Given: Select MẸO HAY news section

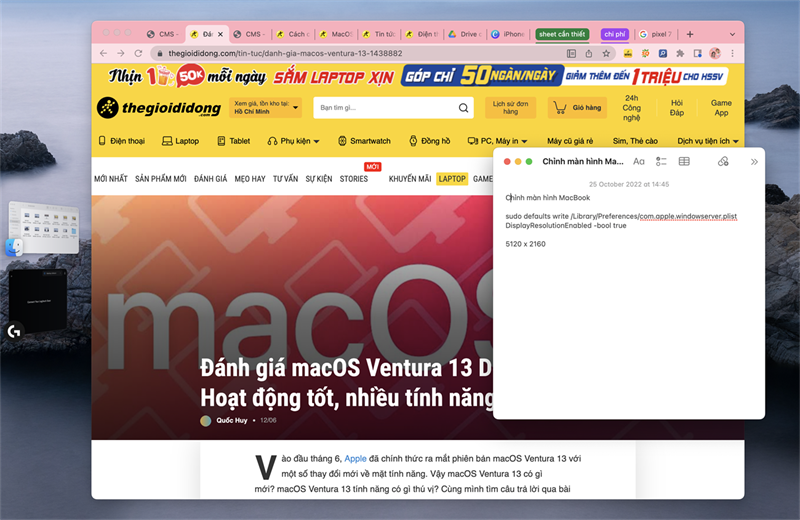Looking at the screenshot, I should pyautogui.click(x=250, y=179).
